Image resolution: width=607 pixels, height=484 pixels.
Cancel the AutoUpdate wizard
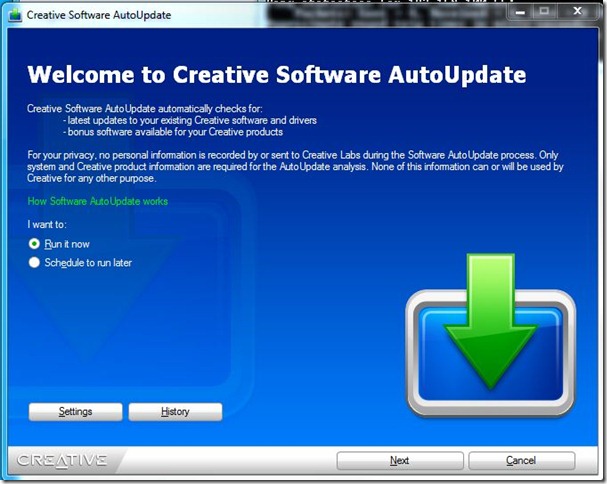click(x=521, y=460)
